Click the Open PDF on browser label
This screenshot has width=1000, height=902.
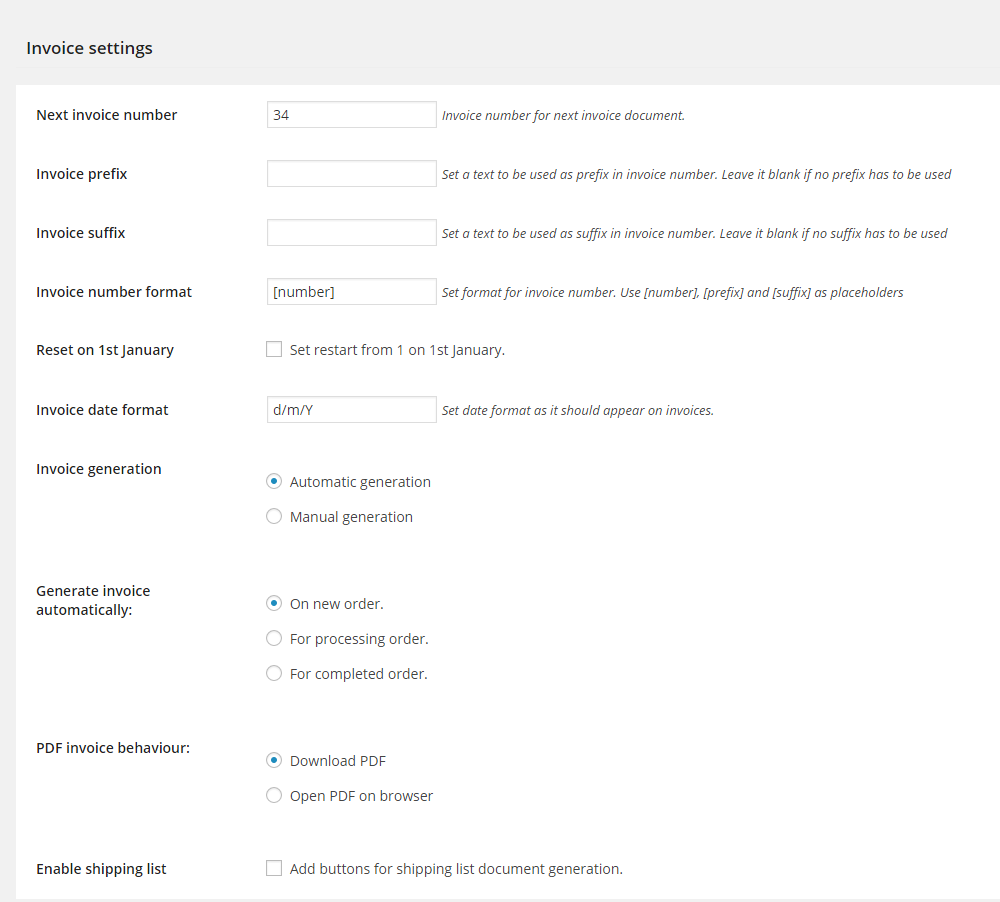361,796
